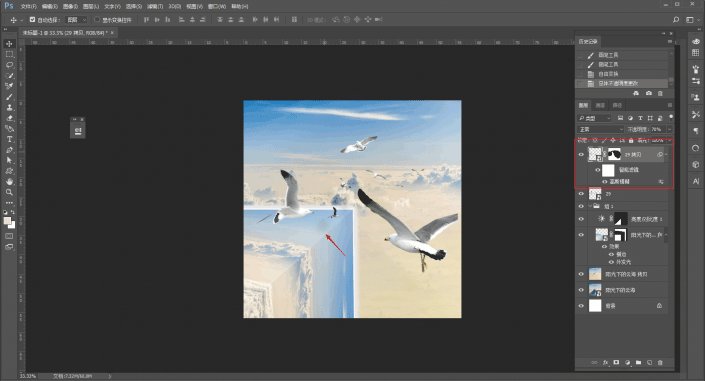Open the Color panel palette icon
705x381 pixels.
(696, 41)
